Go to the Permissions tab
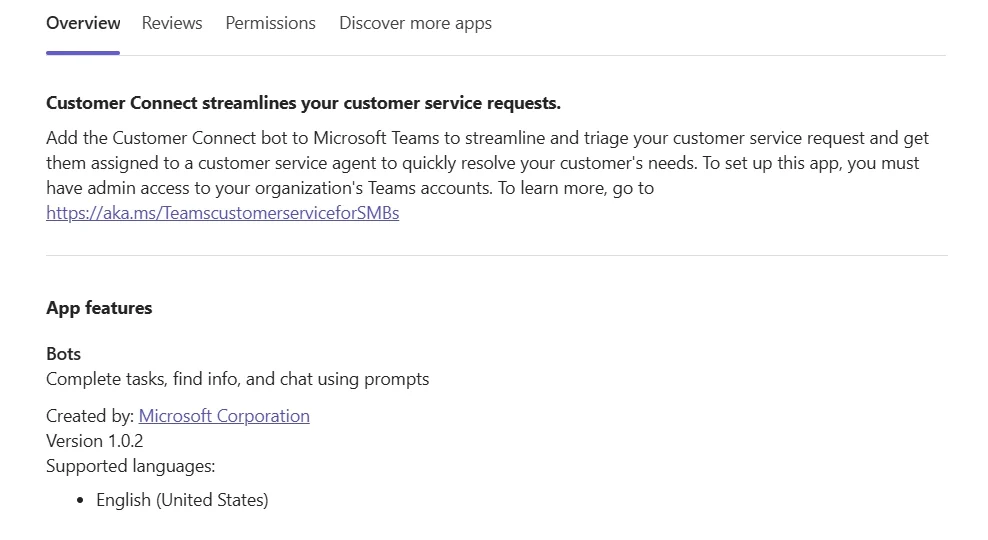 pyautogui.click(x=270, y=23)
